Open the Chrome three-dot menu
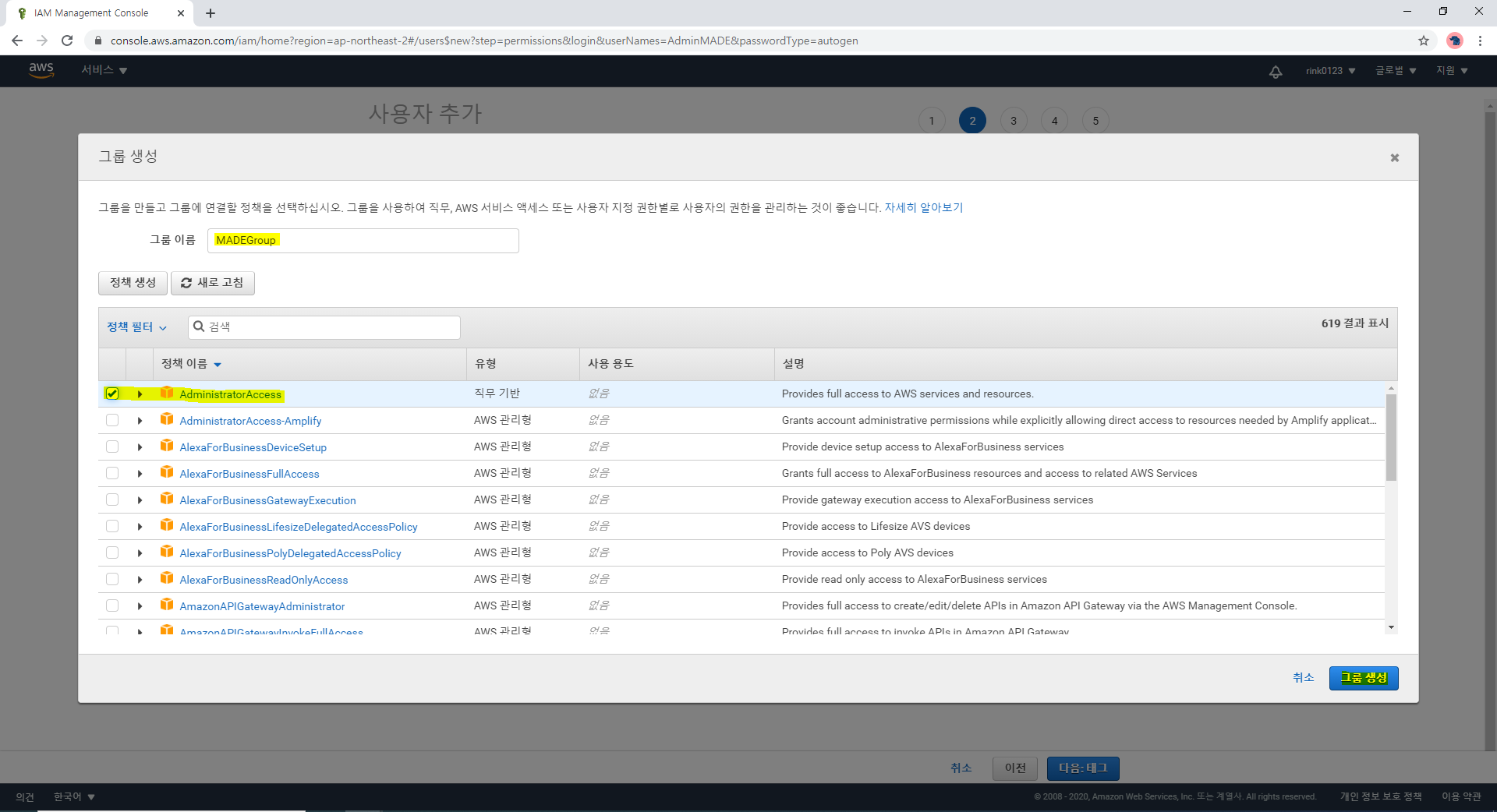The image size is (1497, 812). [1480, 41]
